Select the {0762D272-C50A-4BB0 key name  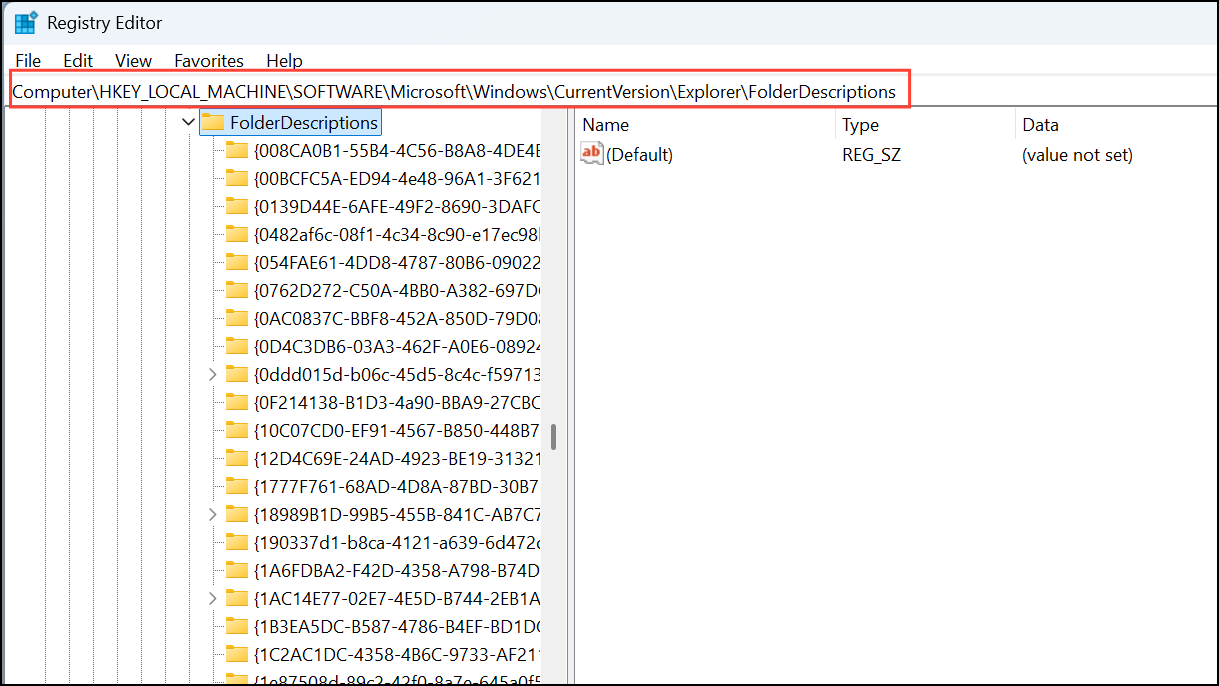click(x=397, y=291)
